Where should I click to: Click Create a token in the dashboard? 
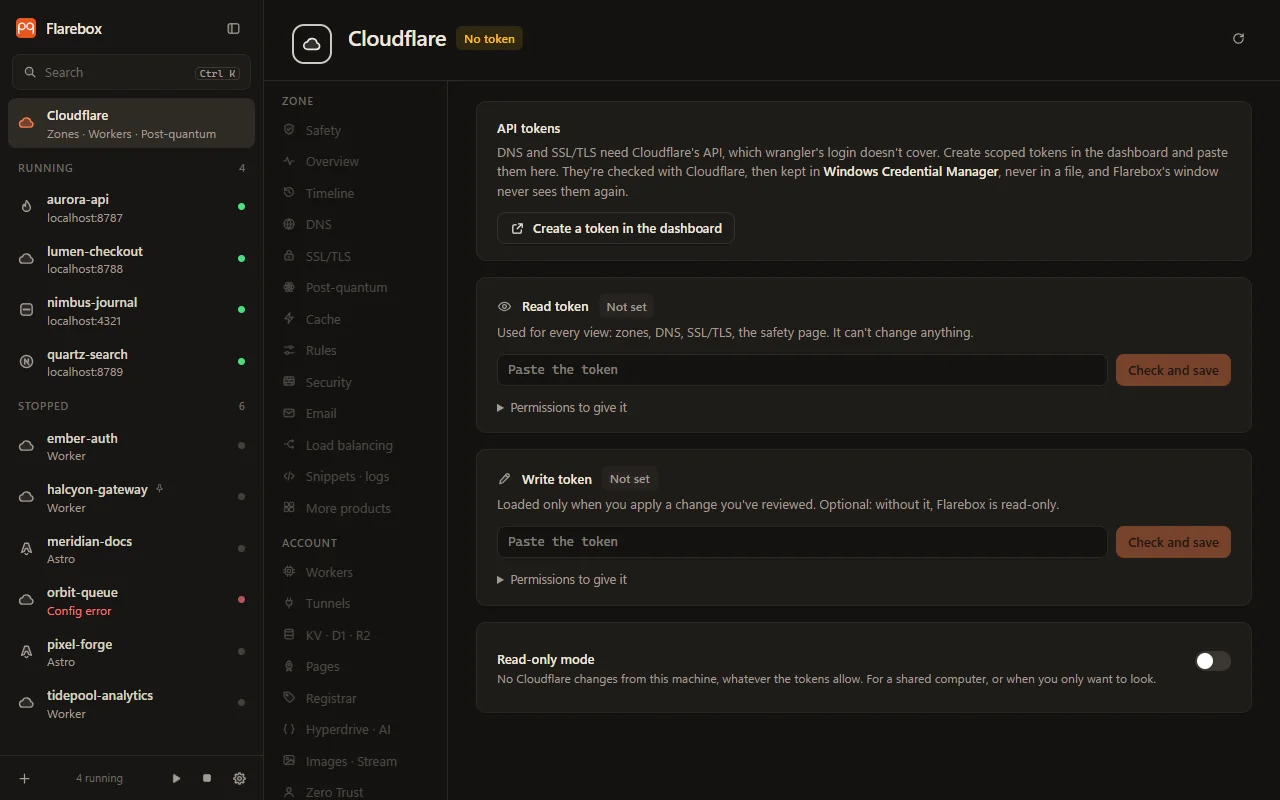pyautogui.click(x=616, y=228)
